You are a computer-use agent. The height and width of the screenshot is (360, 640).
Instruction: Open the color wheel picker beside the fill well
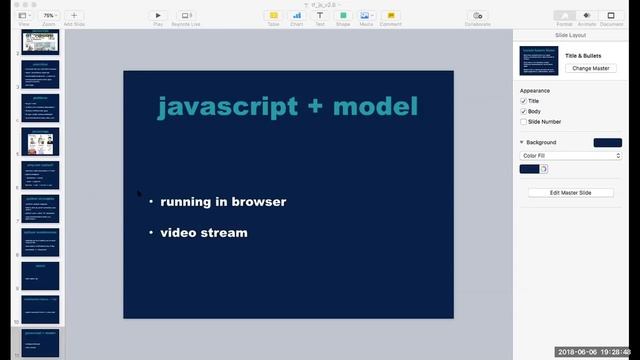click(544, 169)
